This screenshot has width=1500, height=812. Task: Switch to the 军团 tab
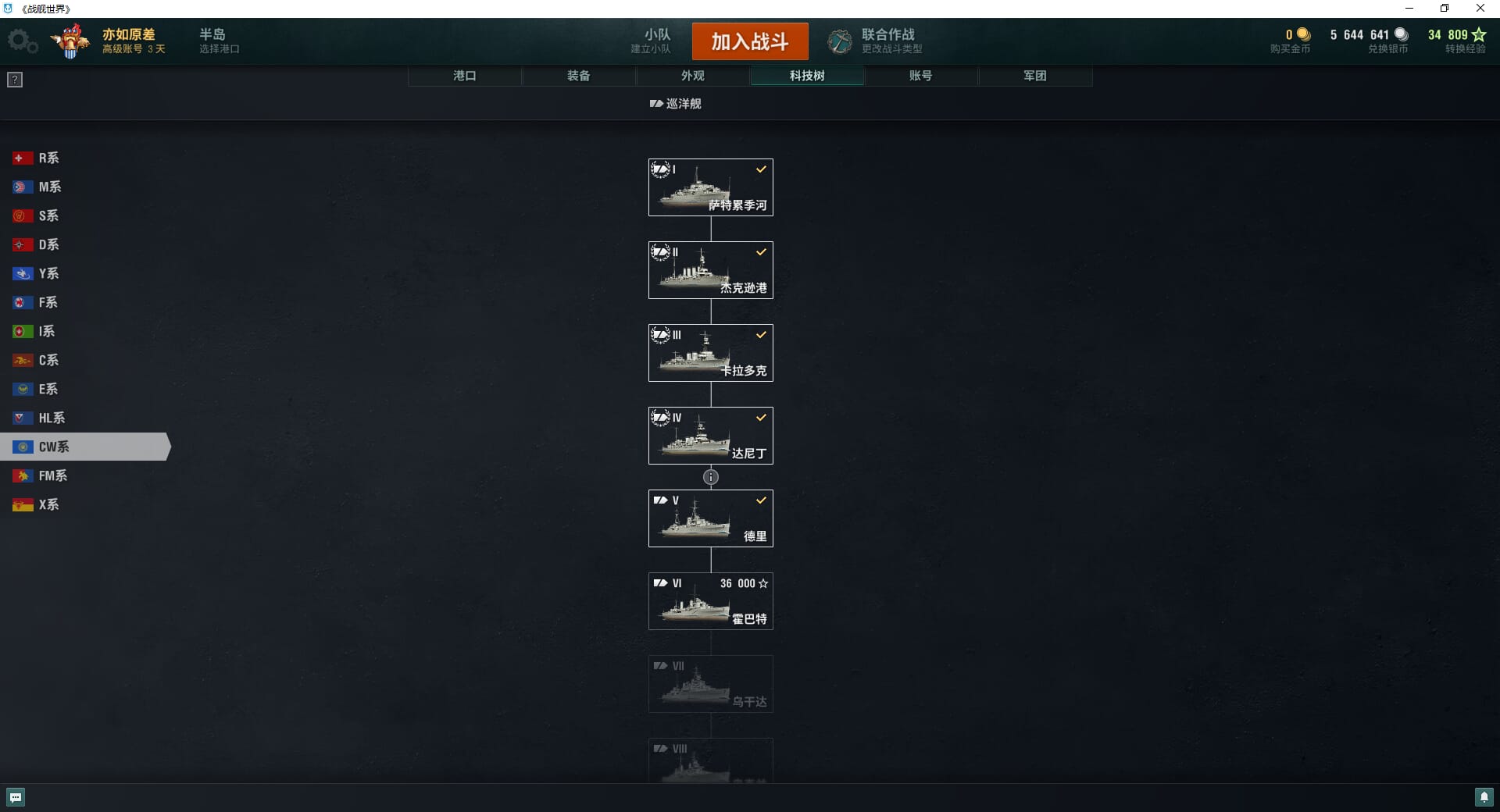click(x=1035, y=76)
